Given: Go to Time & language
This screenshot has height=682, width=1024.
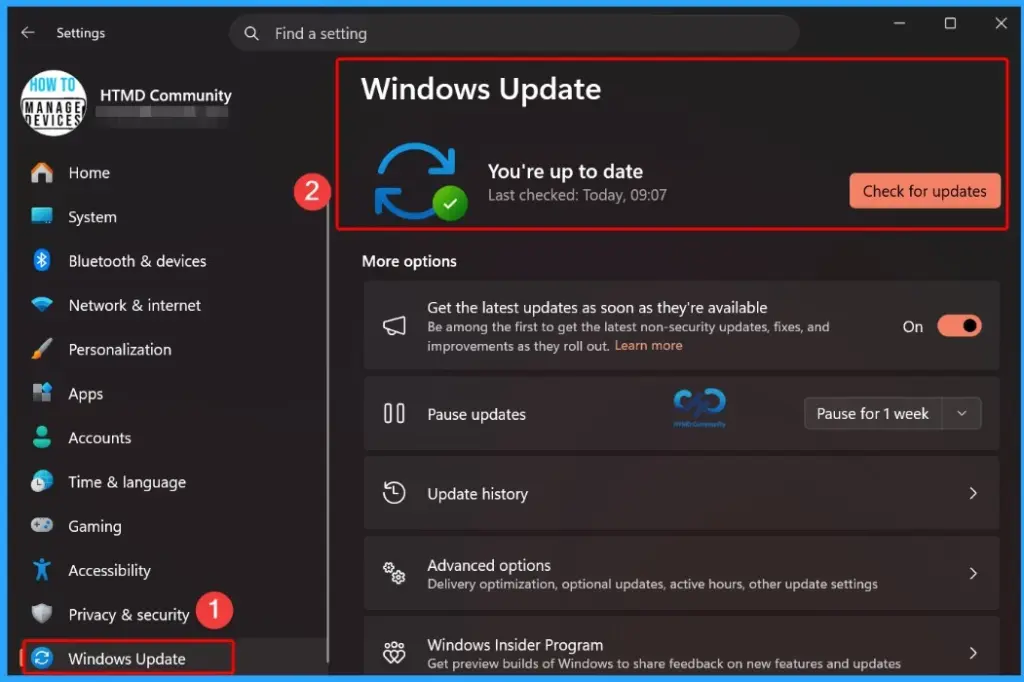Looking at the screenshot, I should [127, 482].
